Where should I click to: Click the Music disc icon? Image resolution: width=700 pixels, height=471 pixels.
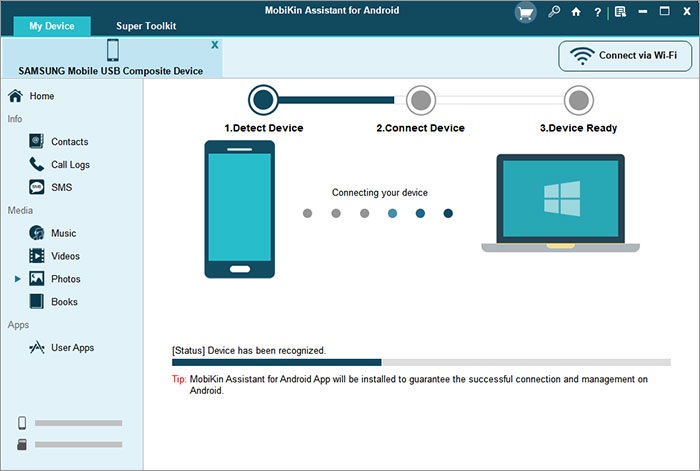point(37,233)
